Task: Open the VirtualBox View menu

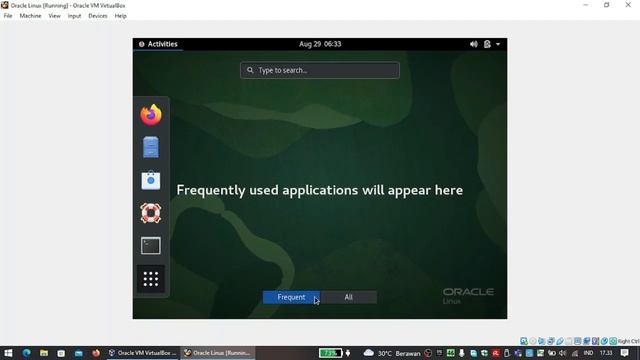Action: tap(54, 16)
